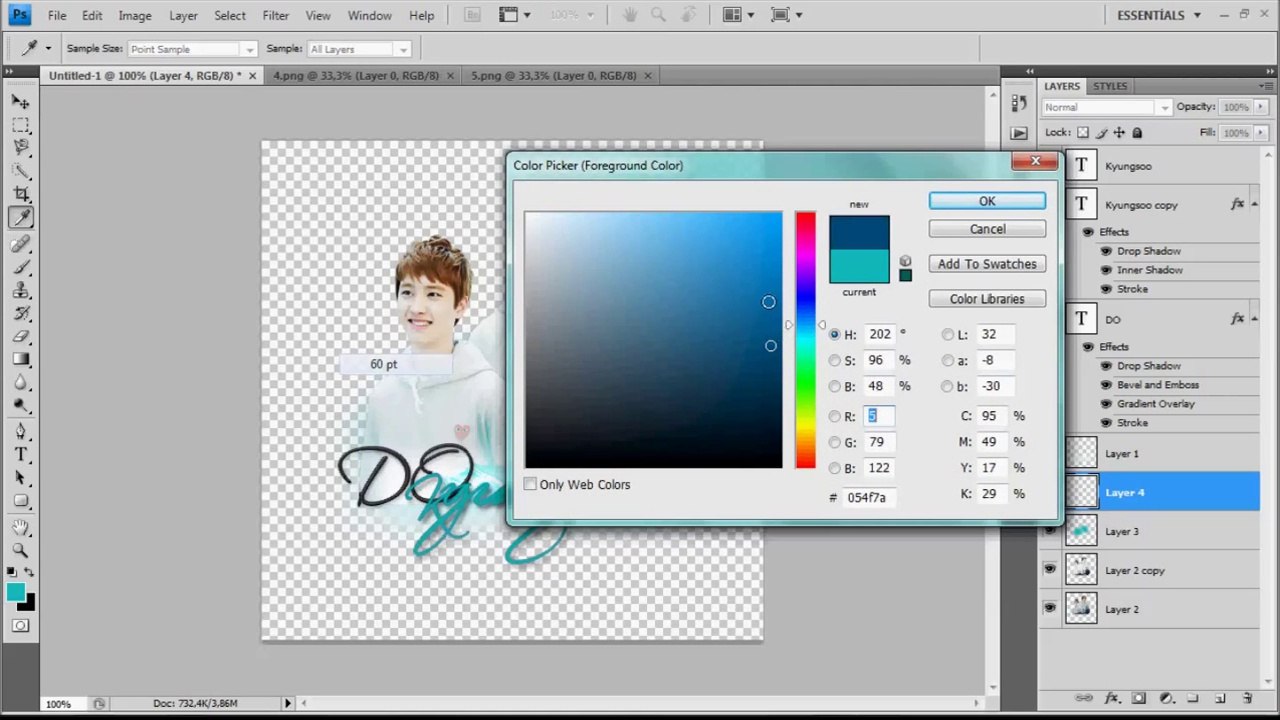
Task: Open Opacity slider arrow
Action: 1260,107
